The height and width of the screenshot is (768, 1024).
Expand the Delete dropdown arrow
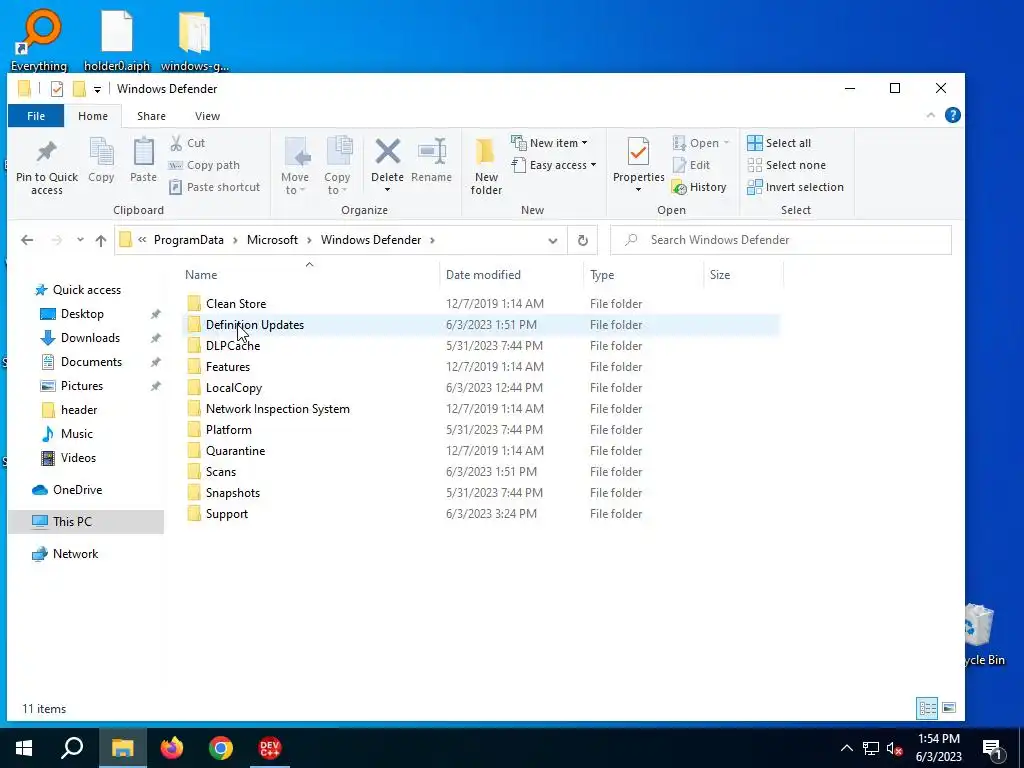coord(387,190)
